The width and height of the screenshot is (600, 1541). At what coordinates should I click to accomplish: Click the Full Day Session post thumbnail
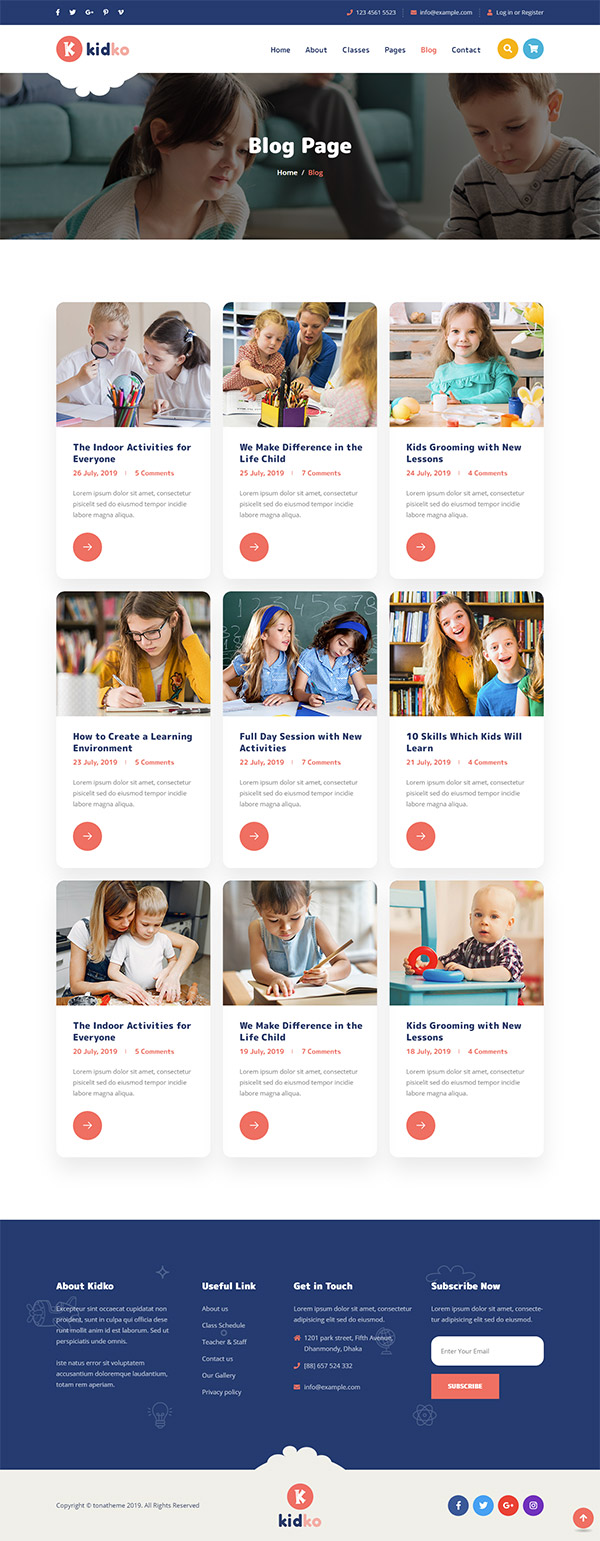tap(300, 653)
